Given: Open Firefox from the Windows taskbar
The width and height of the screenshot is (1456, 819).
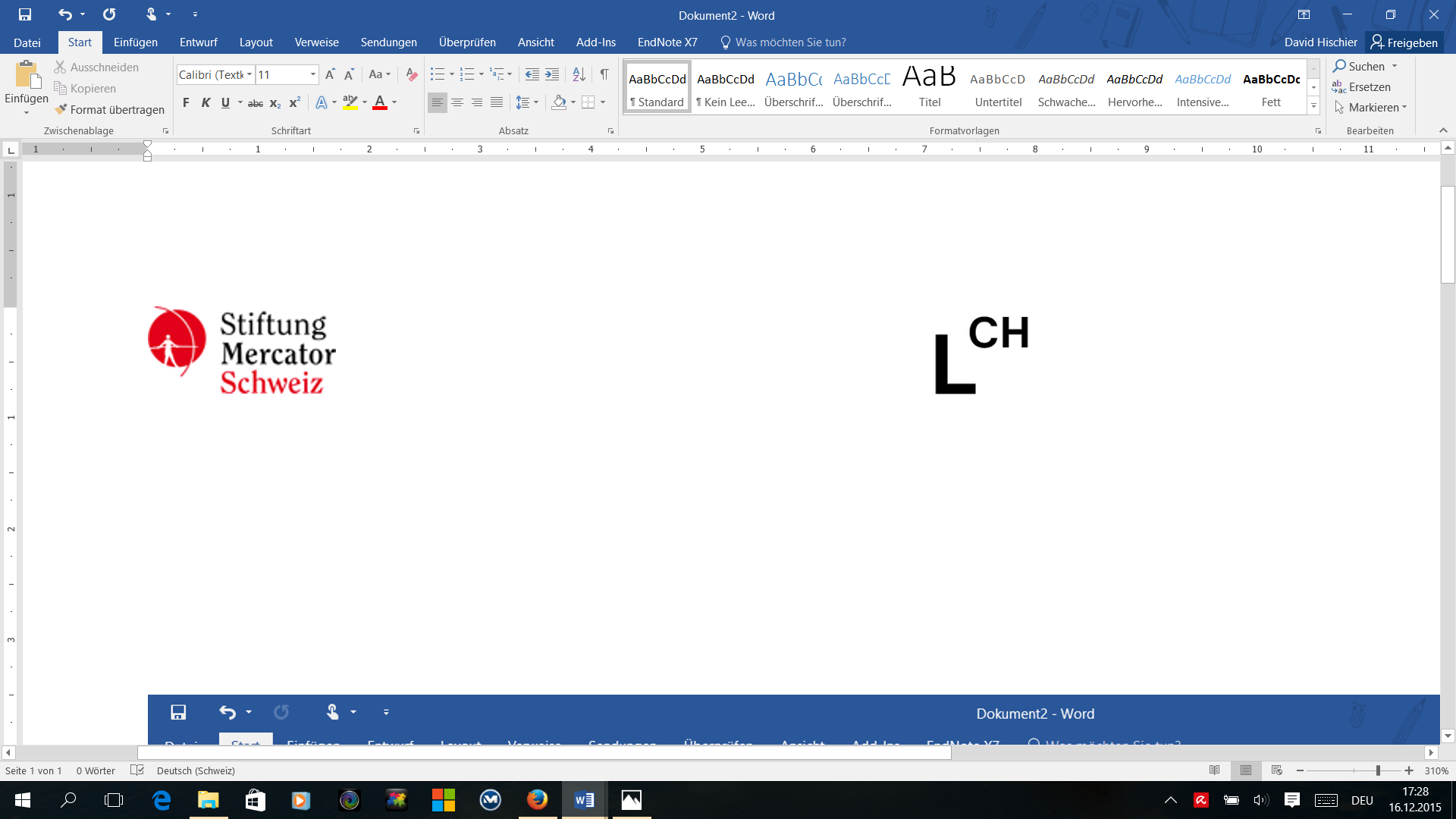Looking at the screenshot, I should point(537,800).
